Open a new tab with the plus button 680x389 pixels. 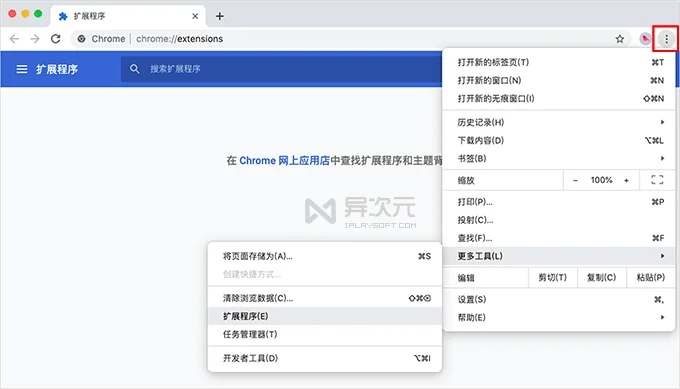220,16
